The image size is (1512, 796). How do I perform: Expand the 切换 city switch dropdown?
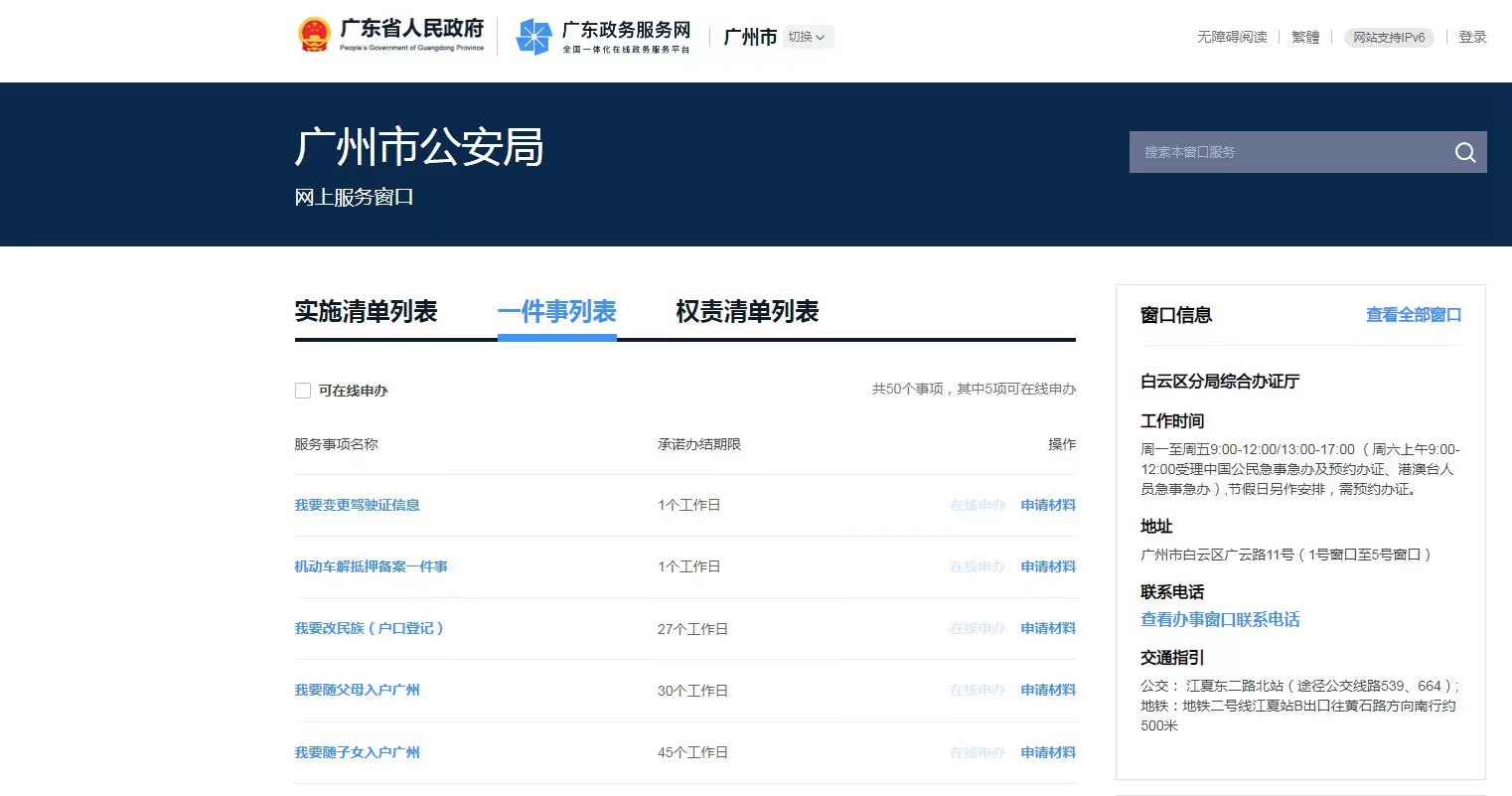(807, 37)
